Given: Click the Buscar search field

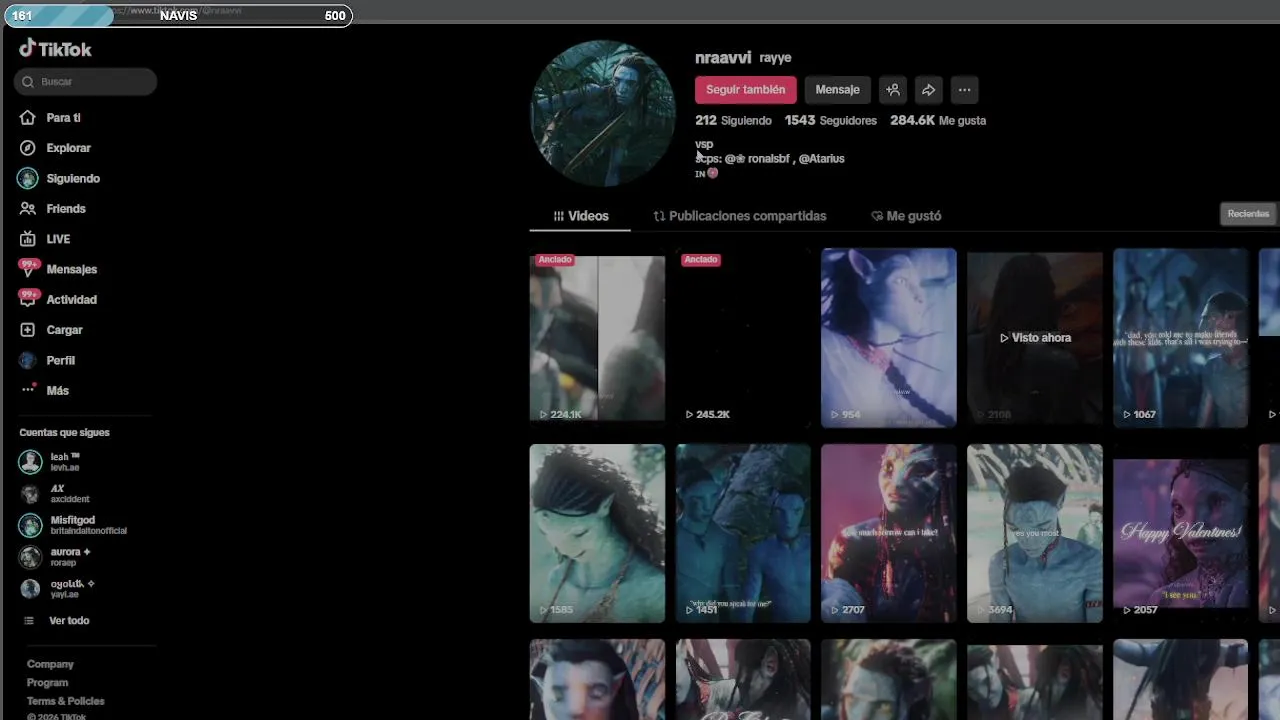Looking at the screenshot, I should [x=85, y=82].
